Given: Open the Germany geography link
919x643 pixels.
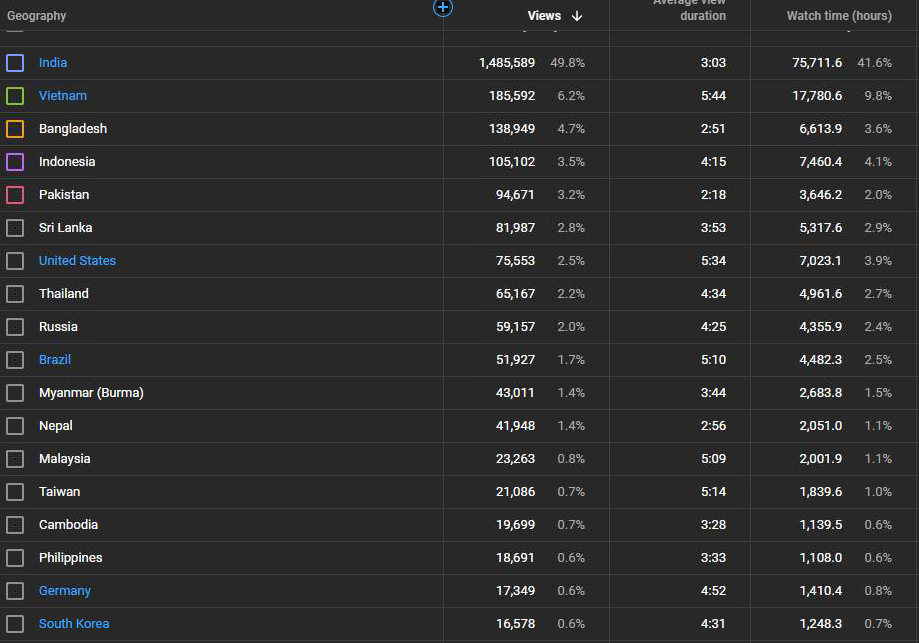Looking at the screenshot, I should click(64, 591).
